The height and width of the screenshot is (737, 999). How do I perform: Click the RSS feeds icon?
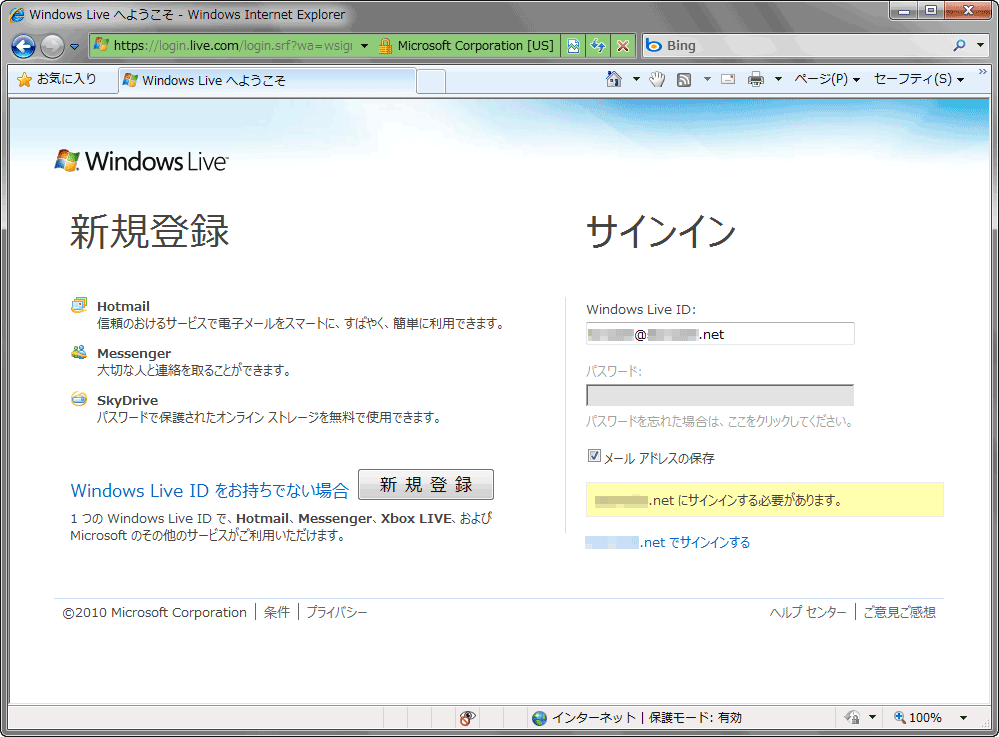click(684, 80)
